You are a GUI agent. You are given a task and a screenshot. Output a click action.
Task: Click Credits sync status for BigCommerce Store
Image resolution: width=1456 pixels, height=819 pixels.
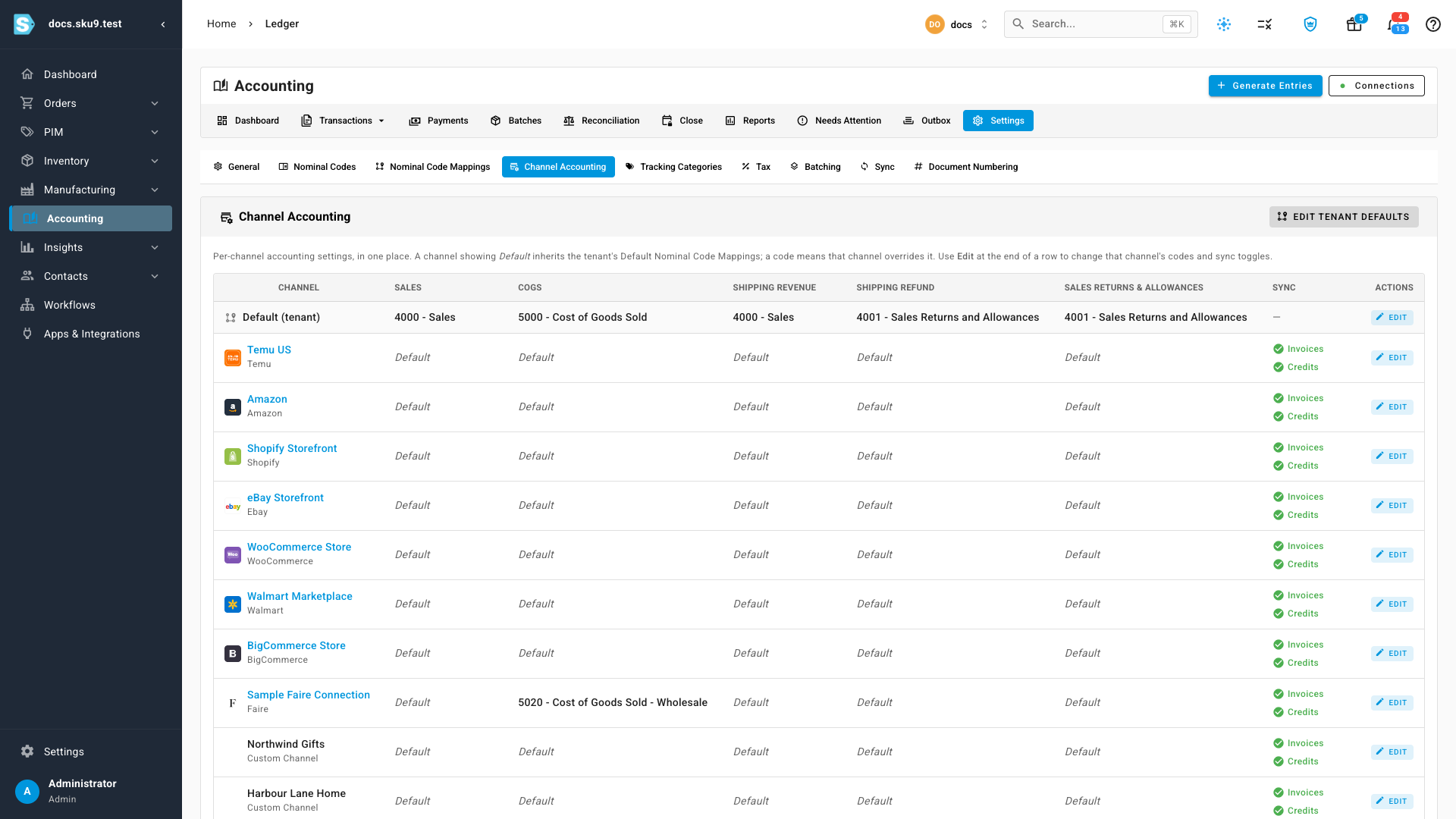click(x=1296, y=663)
